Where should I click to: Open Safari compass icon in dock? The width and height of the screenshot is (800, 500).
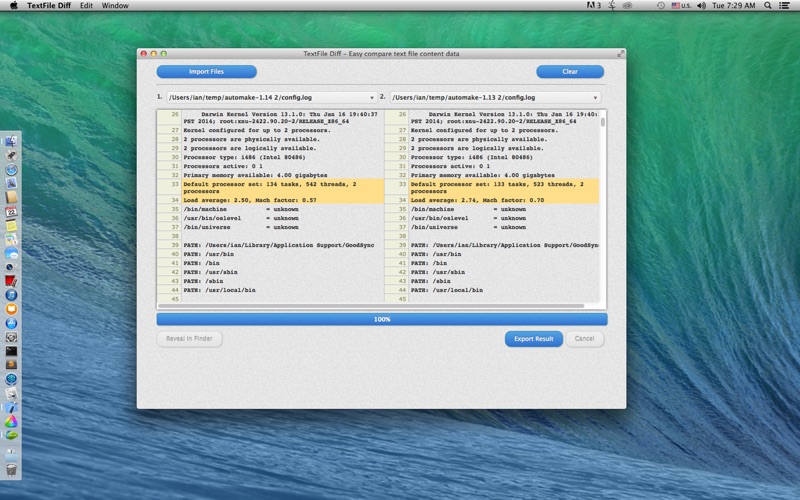pyautogui.click(x=11, y=169)
